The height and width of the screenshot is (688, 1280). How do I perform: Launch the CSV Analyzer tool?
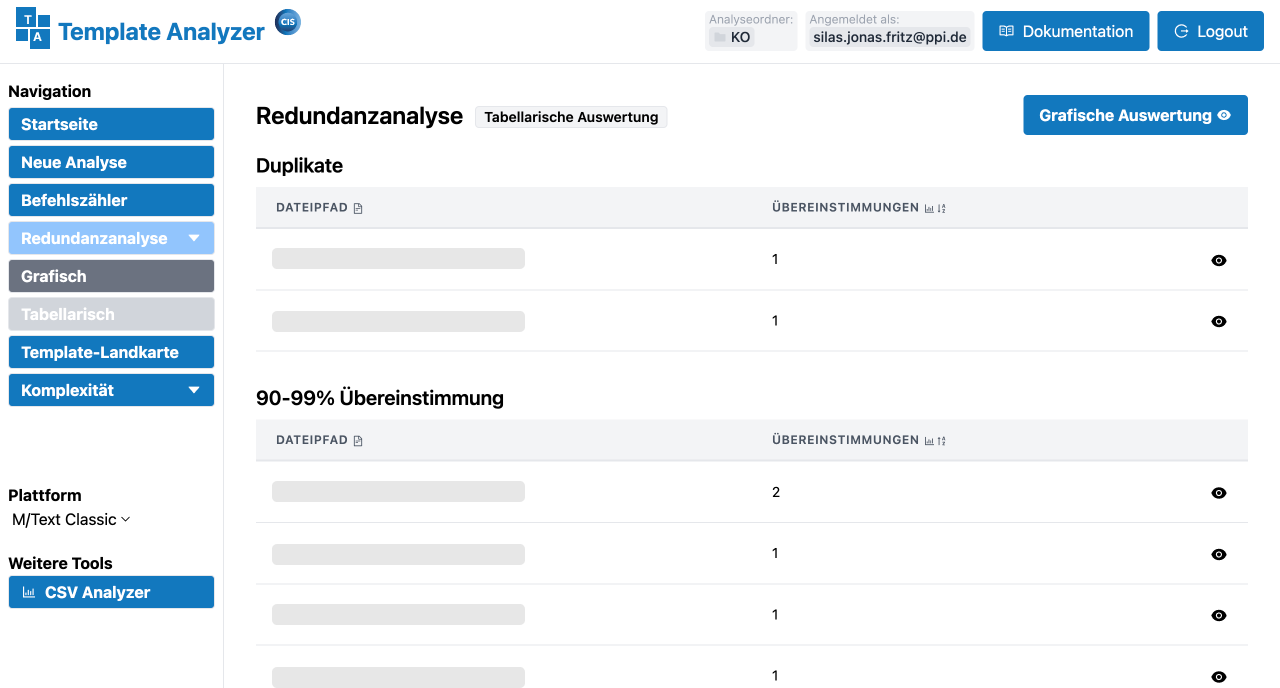coord(111,592)
